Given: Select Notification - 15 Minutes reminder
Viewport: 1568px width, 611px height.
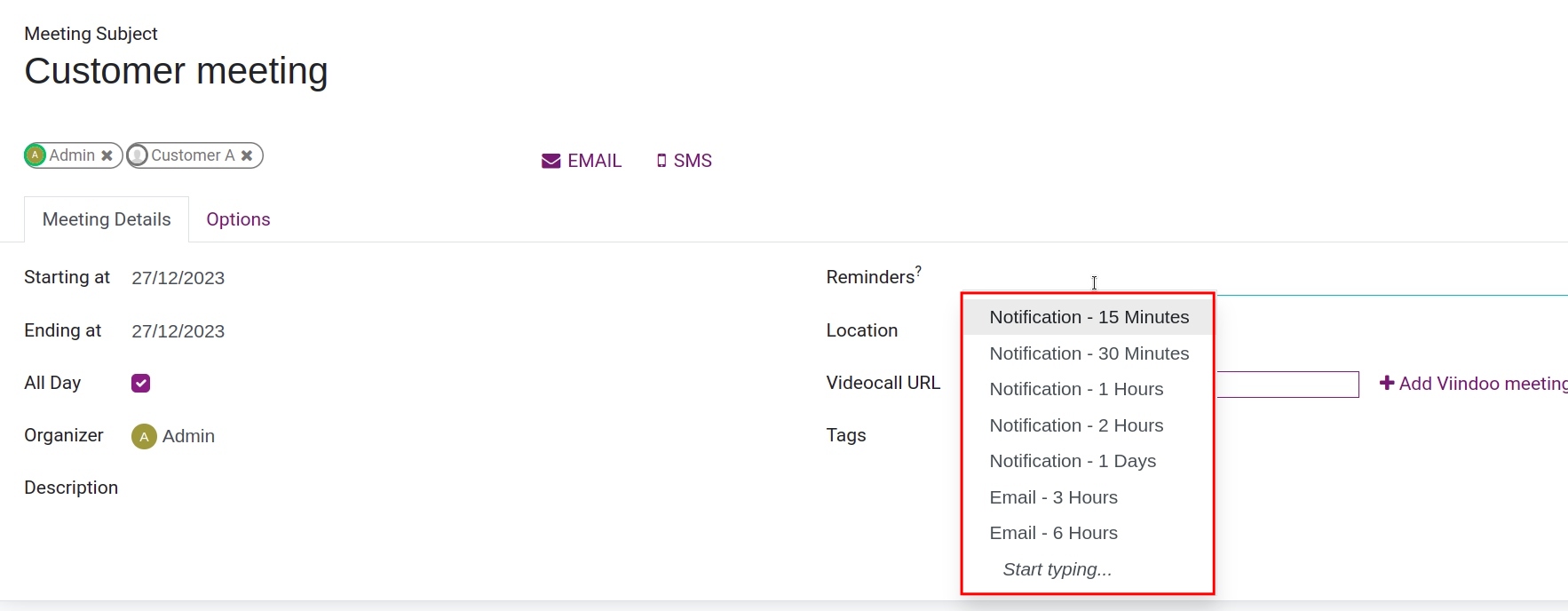Looking at the screenshot, I should pyautogui.click(x=1089, y=317).
